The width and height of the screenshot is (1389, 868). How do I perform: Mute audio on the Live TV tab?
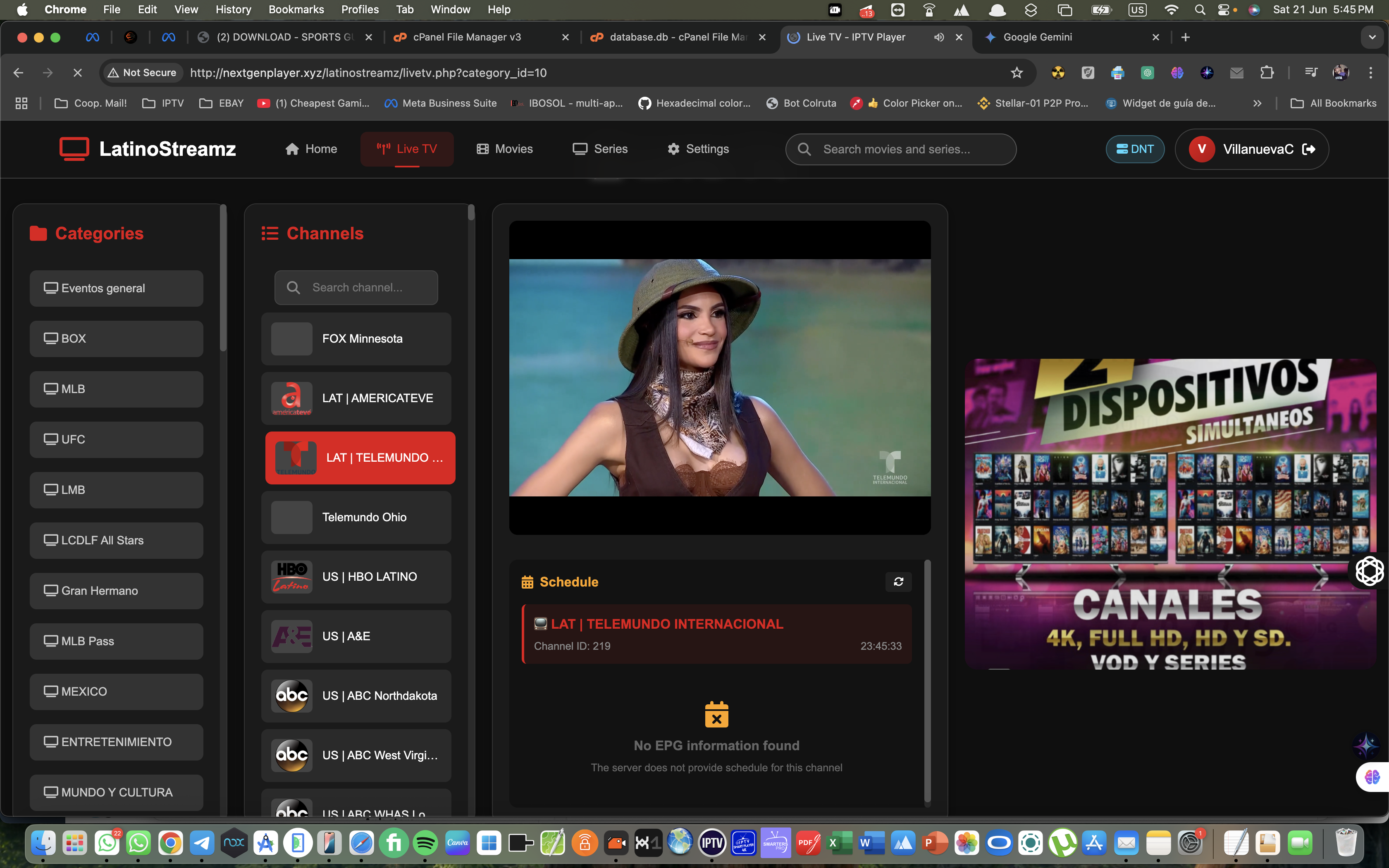click(938, 37)
